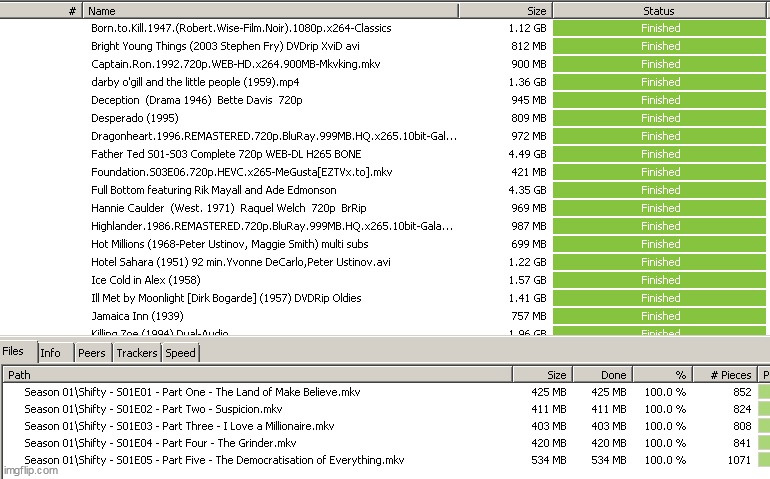Select file Shifty S01E04 The Grinder.mkv
The height and width of the screenshot is (479, 770).
(x=160, y=443)
